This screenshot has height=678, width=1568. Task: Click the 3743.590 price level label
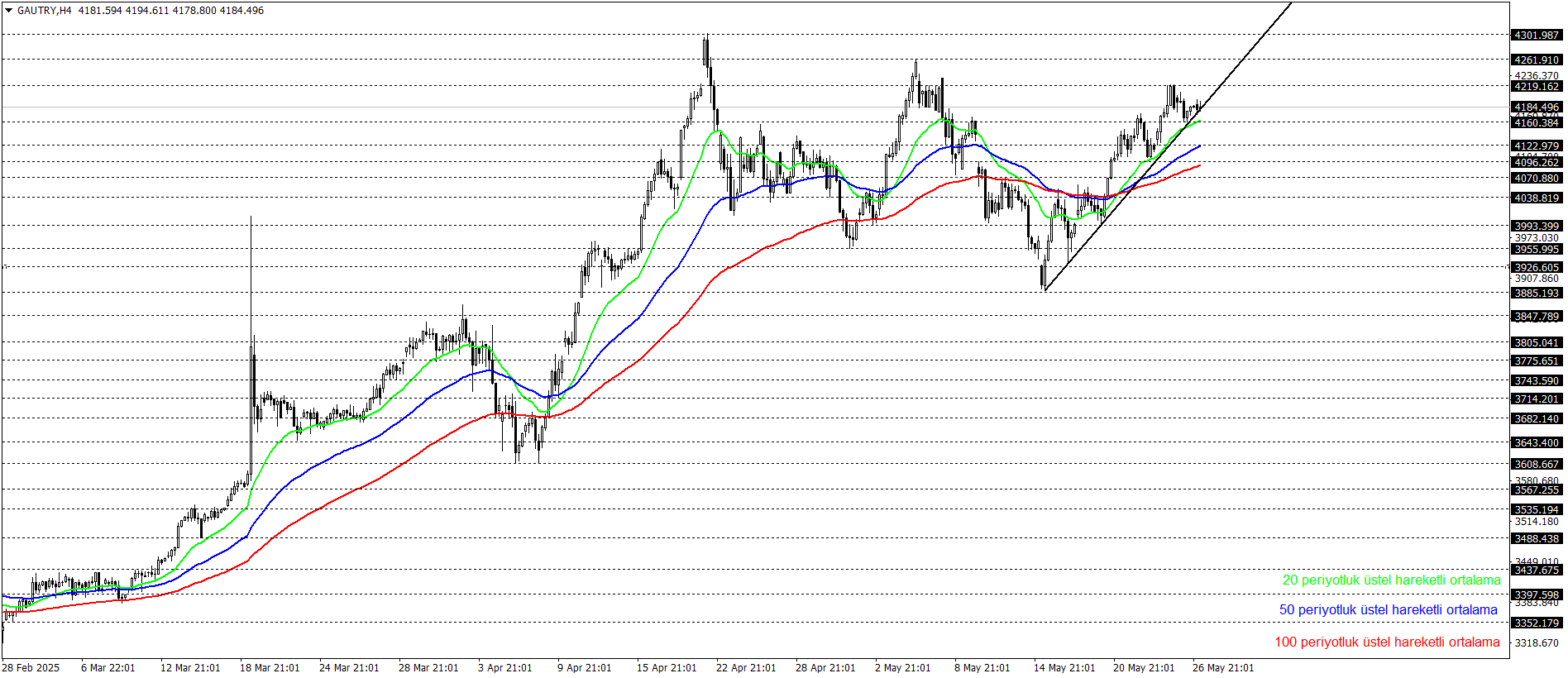[1537, 381]
